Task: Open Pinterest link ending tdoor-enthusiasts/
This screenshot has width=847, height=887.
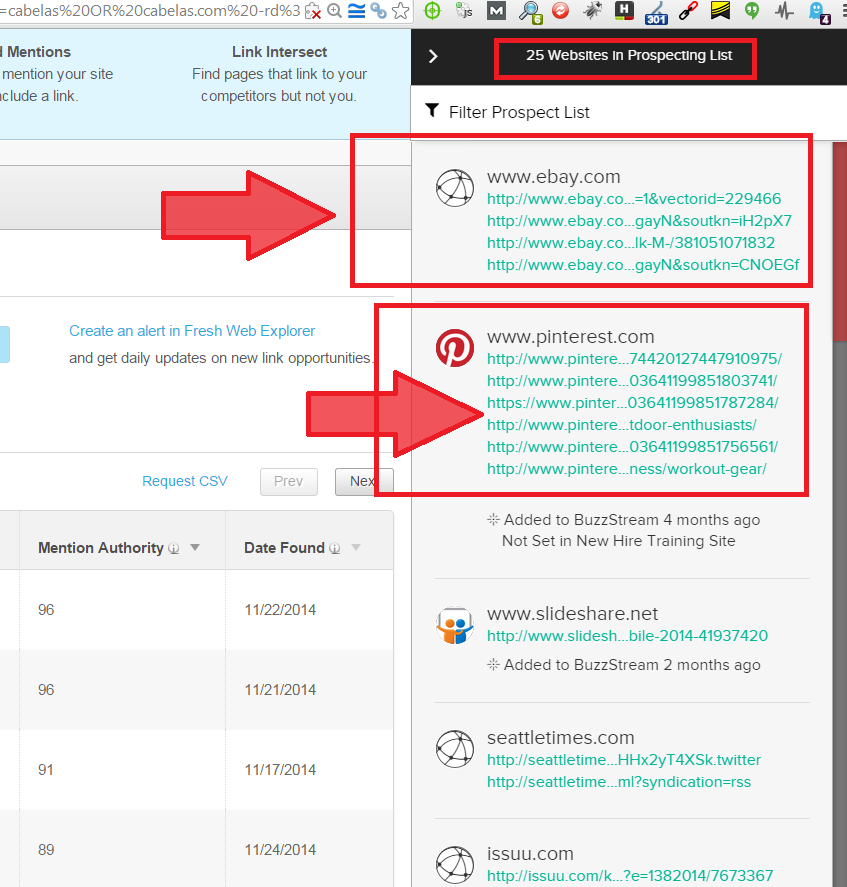Action: [x=622, y=425]
